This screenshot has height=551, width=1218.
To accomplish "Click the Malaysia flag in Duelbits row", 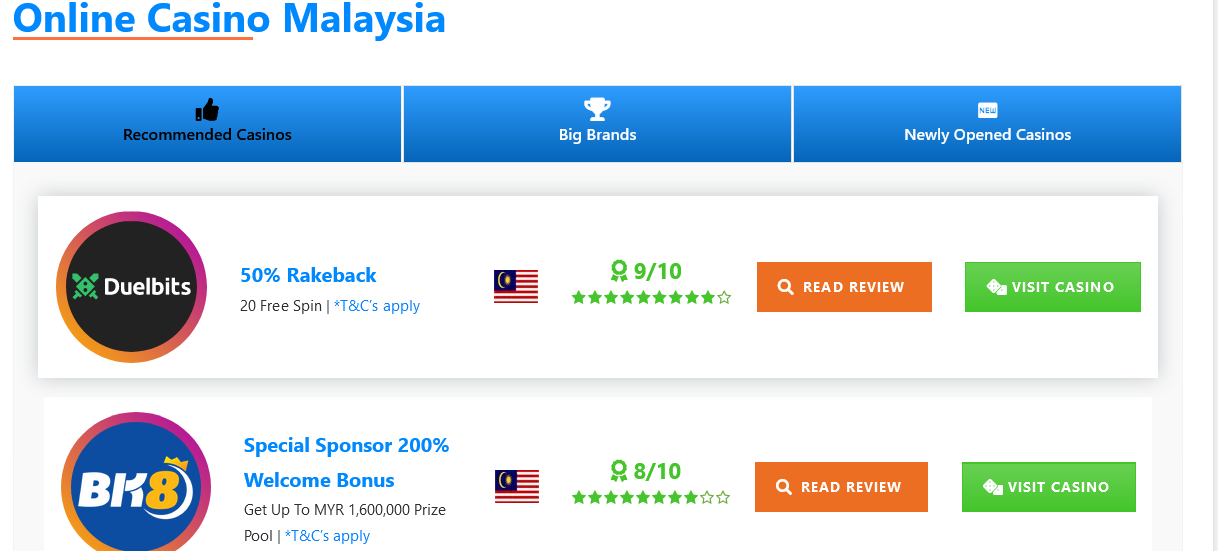I will [x=516, y=287].
